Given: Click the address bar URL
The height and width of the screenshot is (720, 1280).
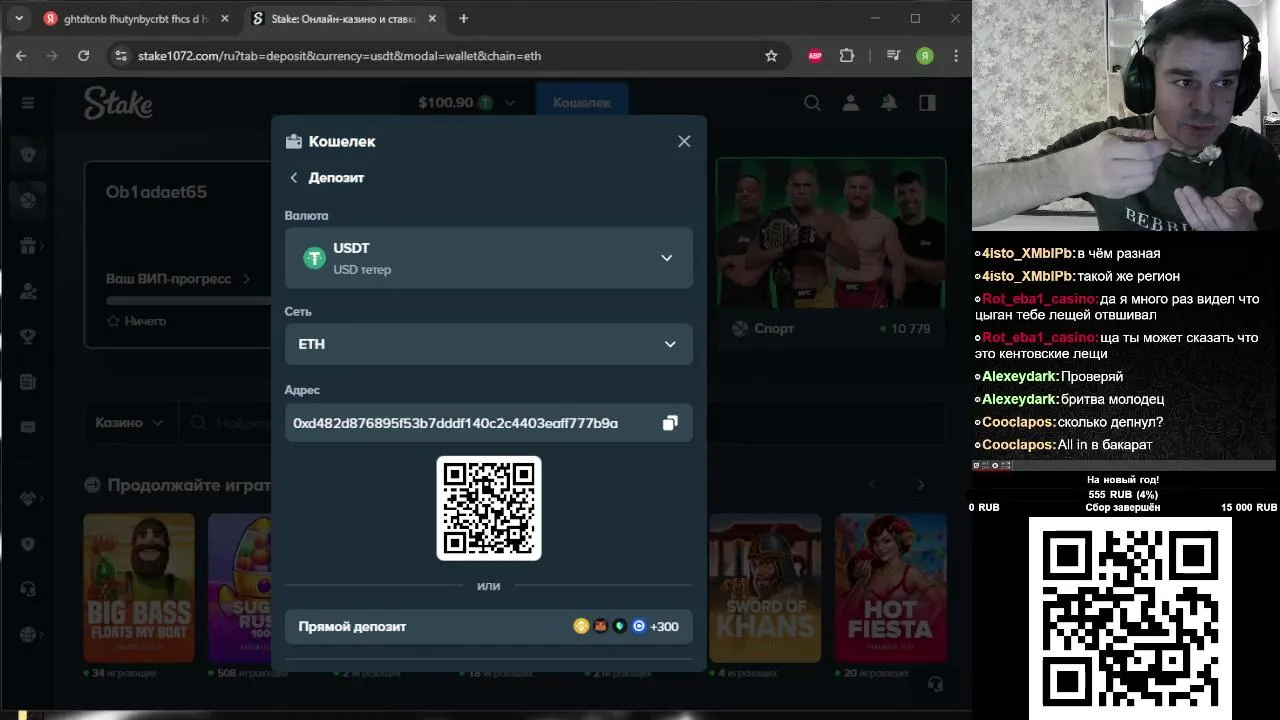Looking at the screenshot, I should click(x=340, y=56).
